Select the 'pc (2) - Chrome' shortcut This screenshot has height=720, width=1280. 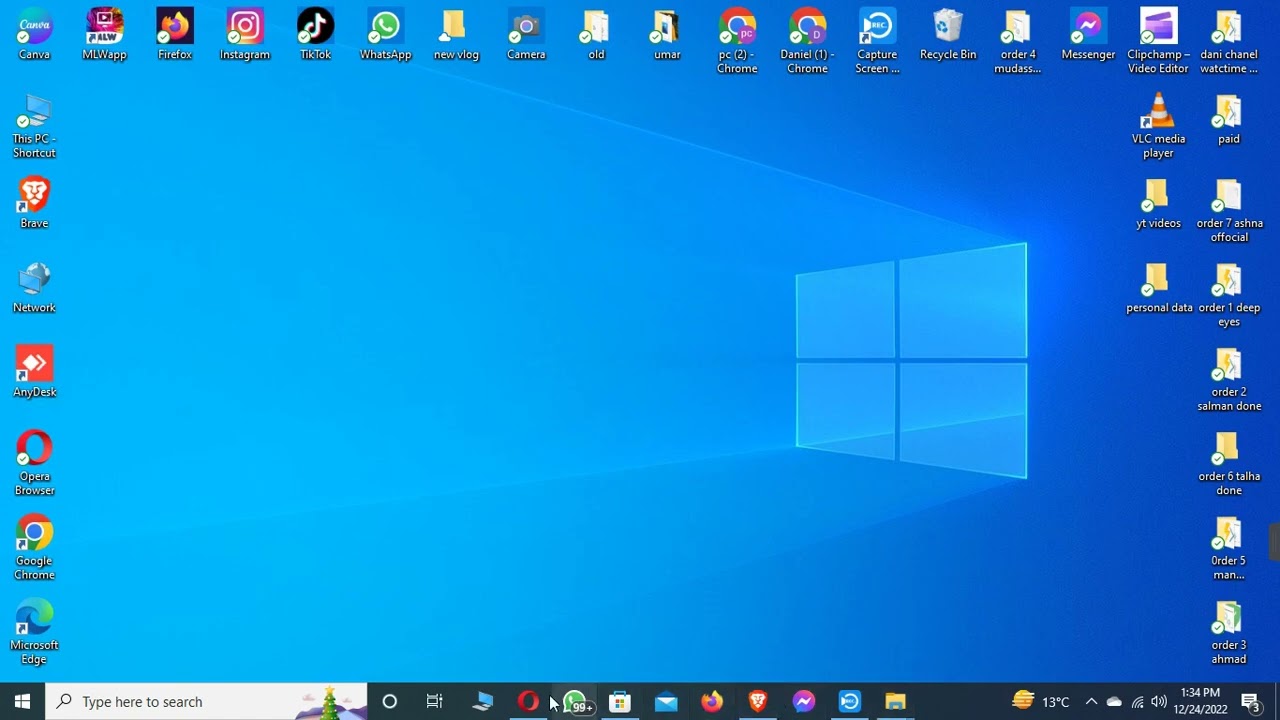[737, 41]
